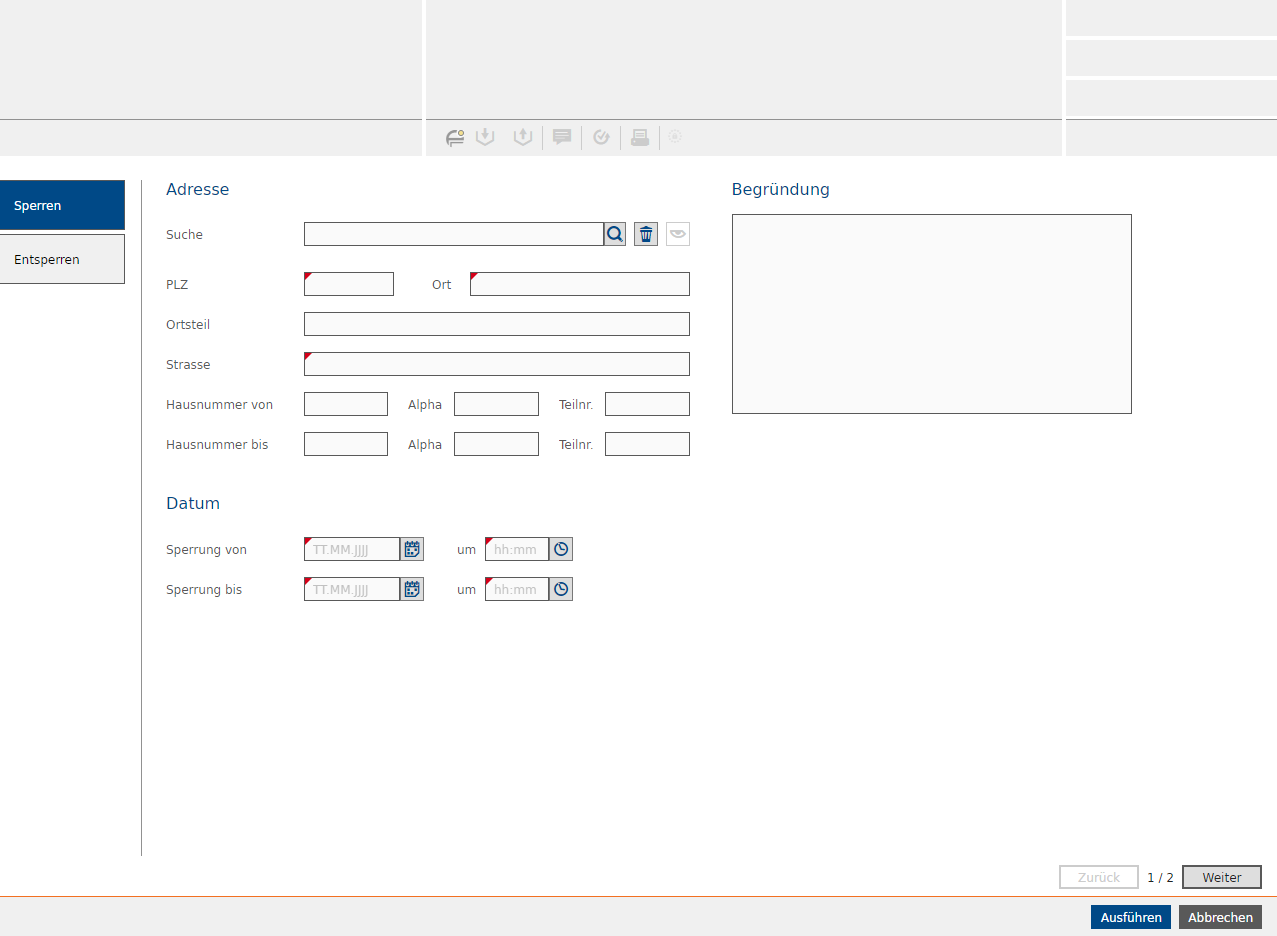Click the first toolbar icon with yellow dot

tap(455, 138)
